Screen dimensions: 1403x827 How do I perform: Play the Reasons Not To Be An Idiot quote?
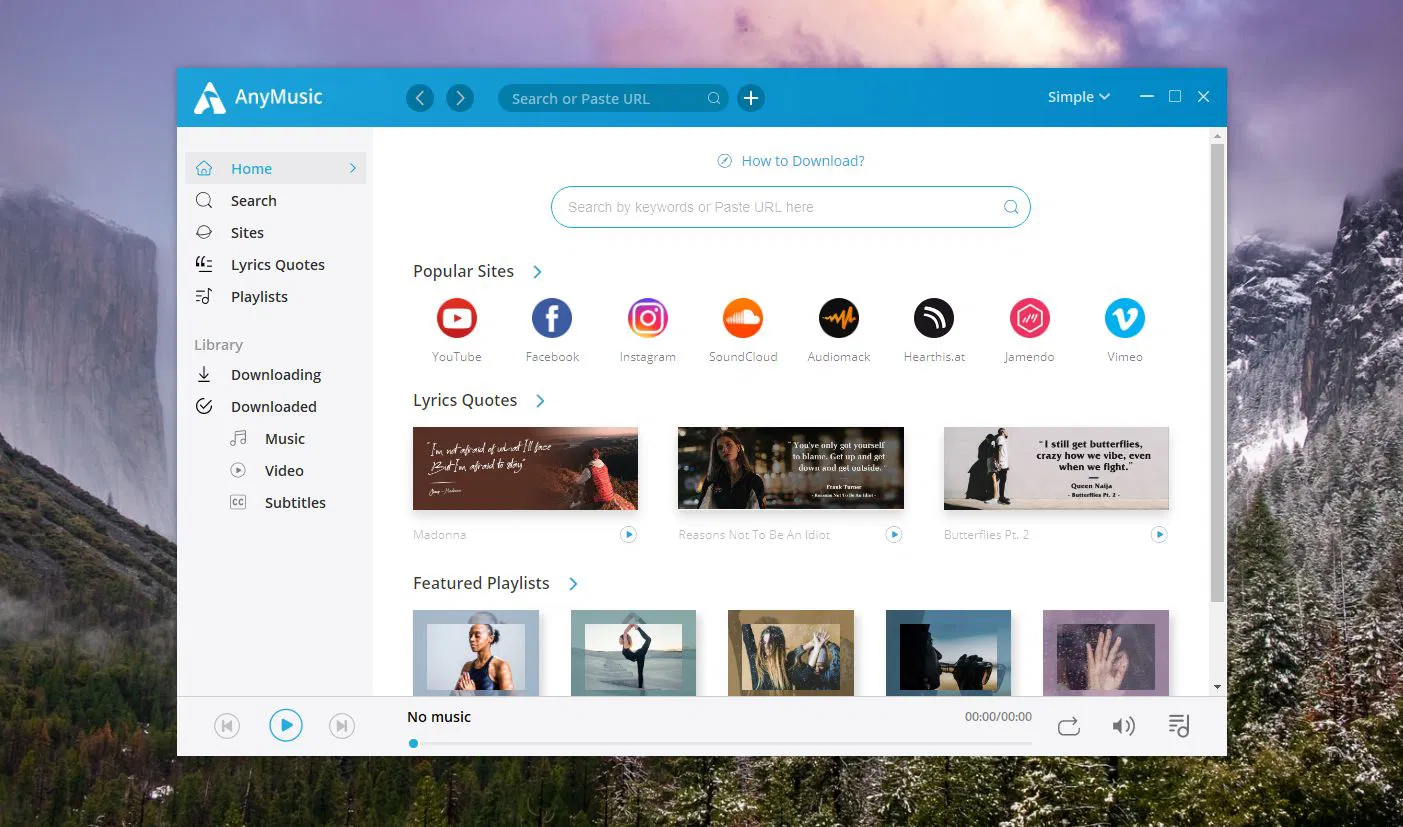click(894, 535)
